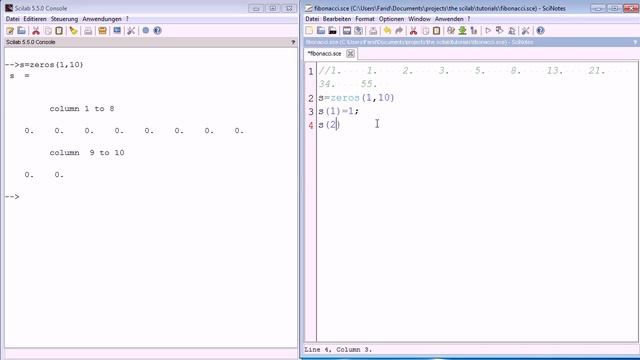Launch SciNotes from the console toolbar
This screenshot has height=360, width=640.
click(10, 31)
